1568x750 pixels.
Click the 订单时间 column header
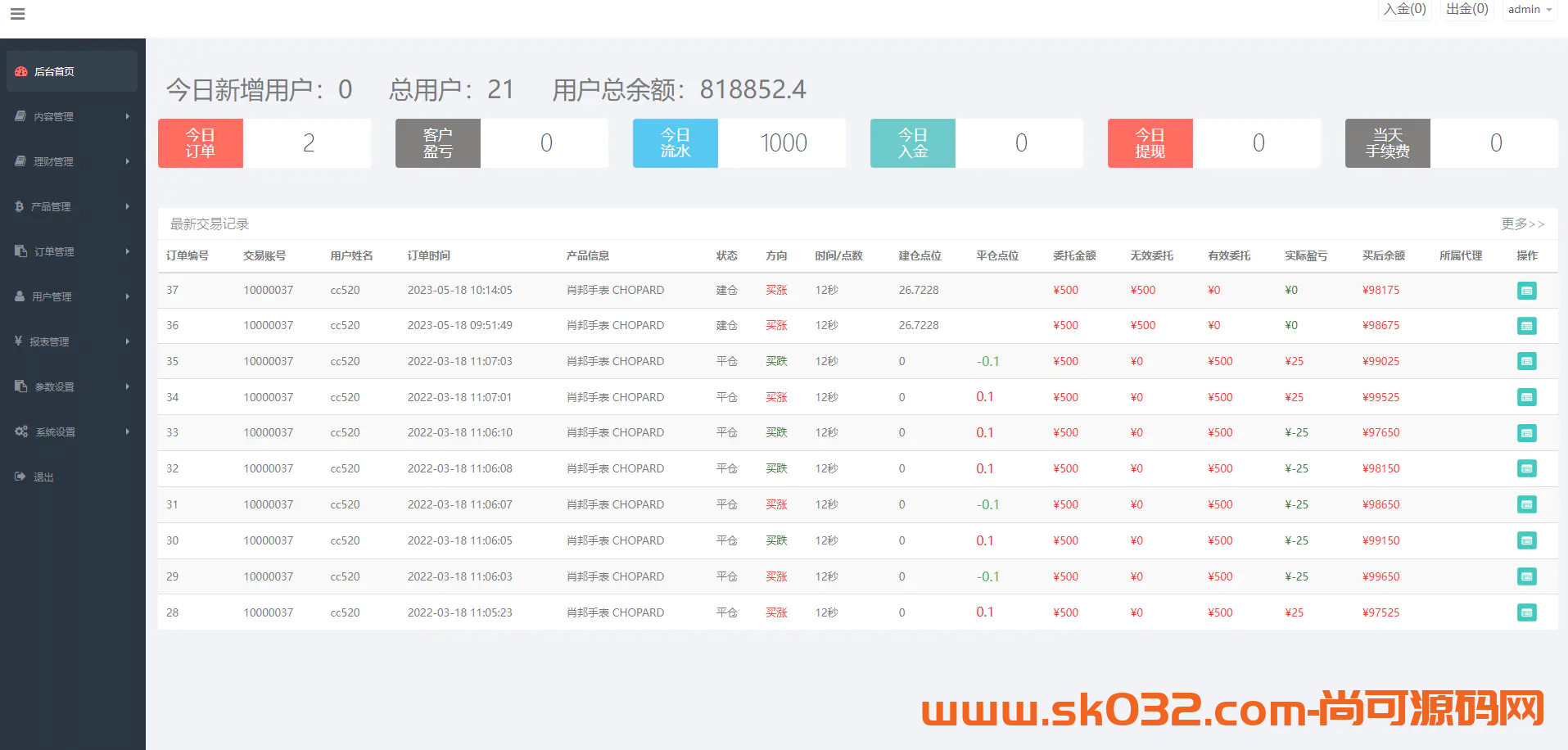point(429,255)
